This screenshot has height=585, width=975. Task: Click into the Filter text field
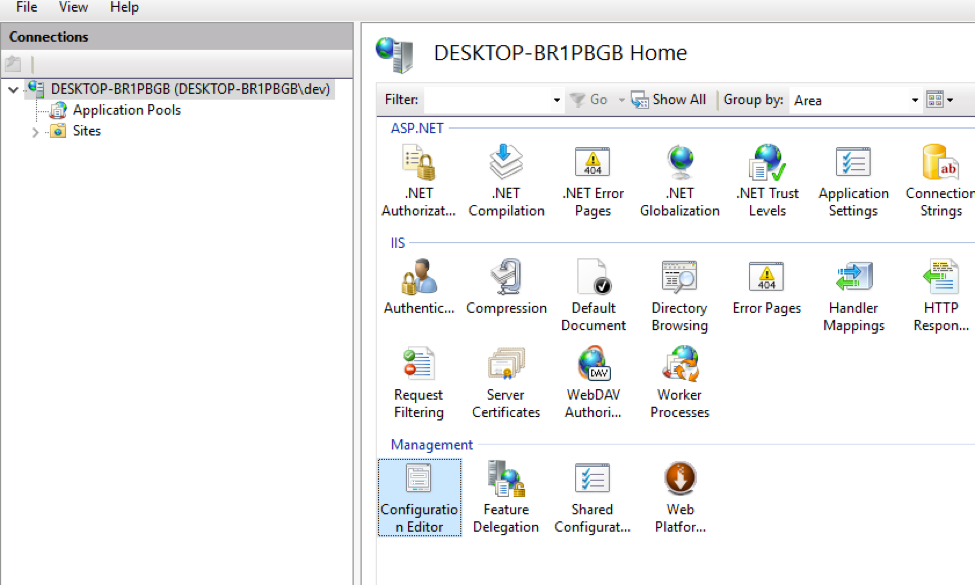coord(486,100)
